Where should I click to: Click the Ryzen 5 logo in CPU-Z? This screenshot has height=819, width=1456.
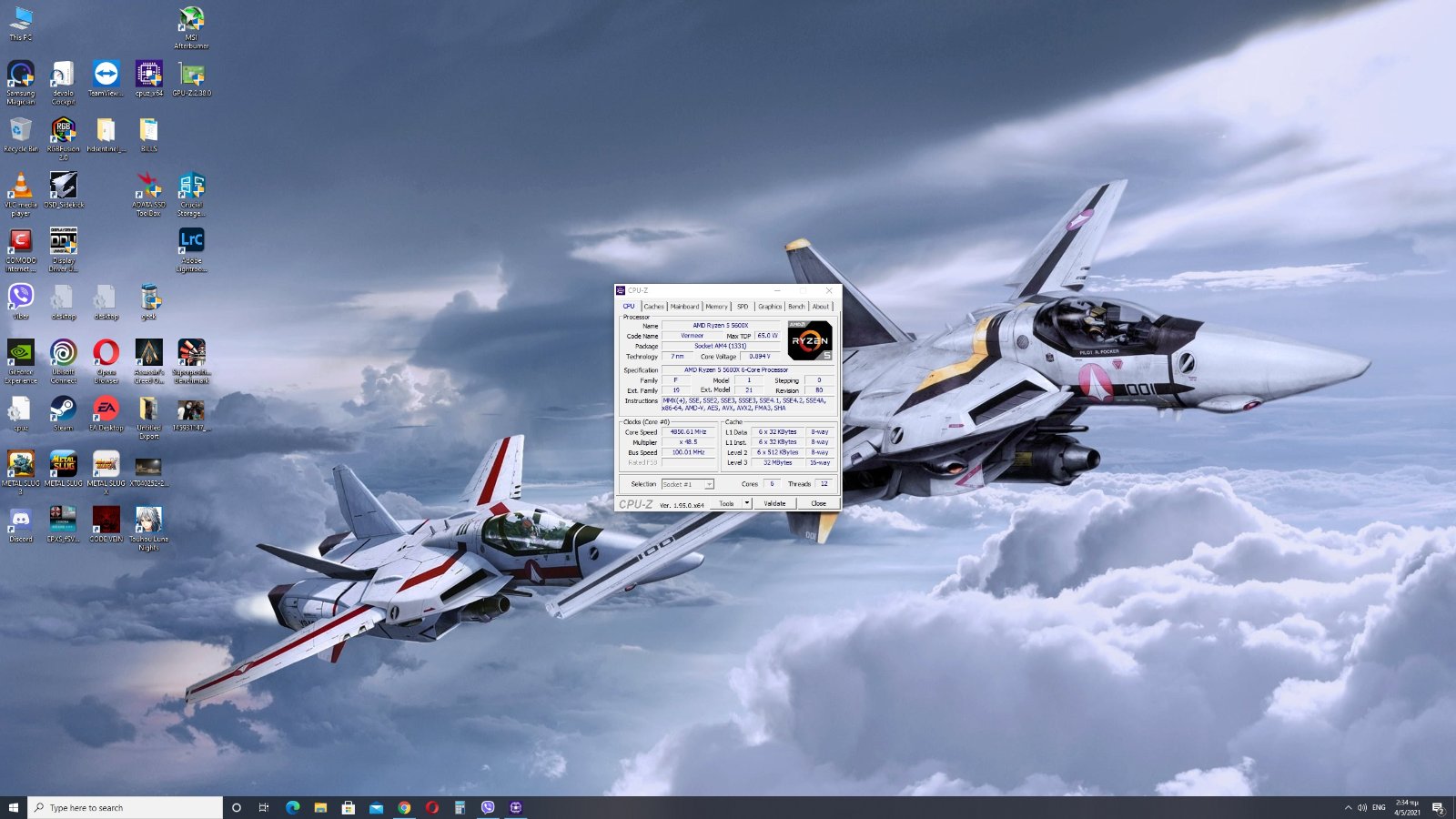pos(810,340)
